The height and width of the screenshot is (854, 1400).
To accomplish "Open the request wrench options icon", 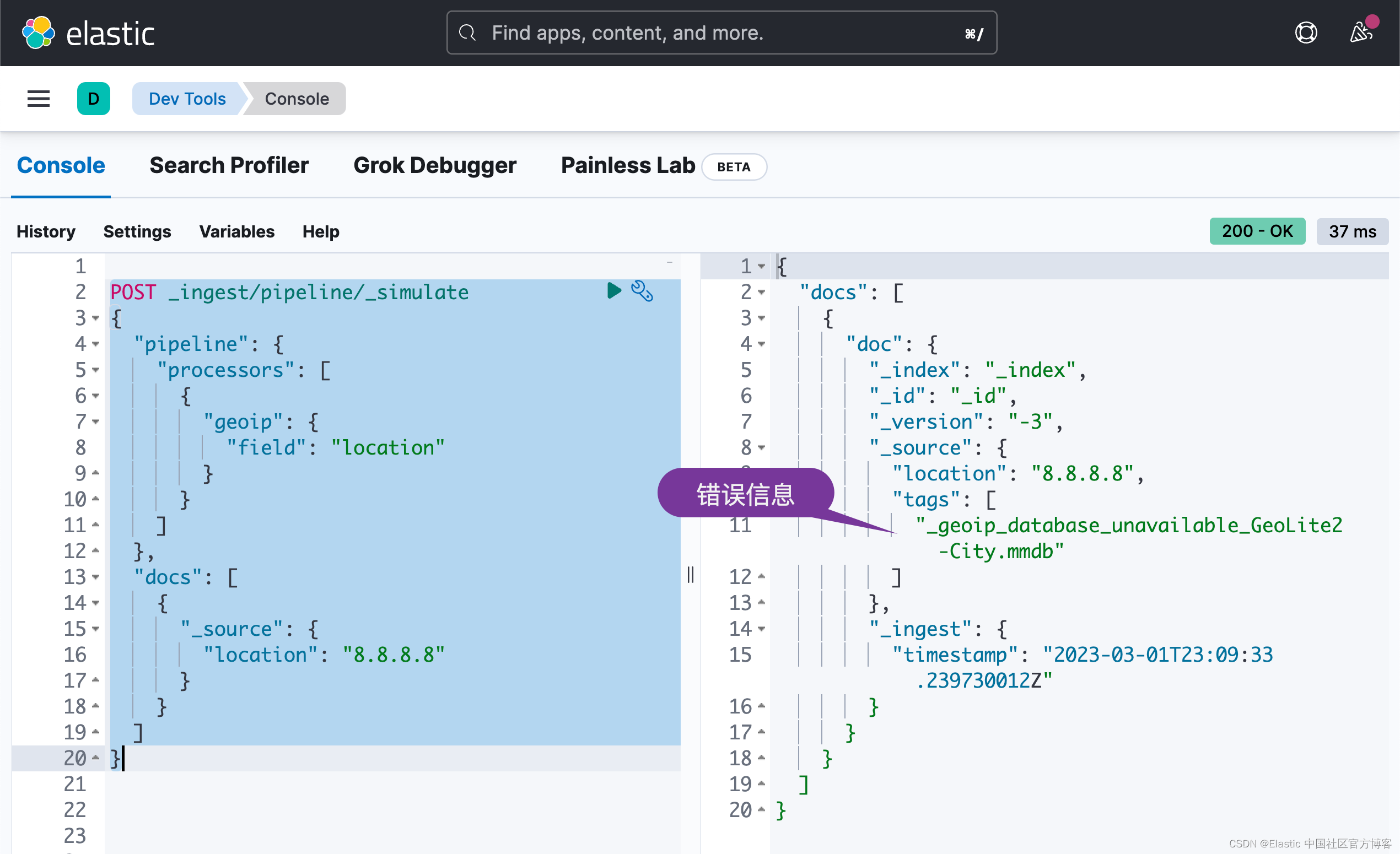I will pos(642,291).
